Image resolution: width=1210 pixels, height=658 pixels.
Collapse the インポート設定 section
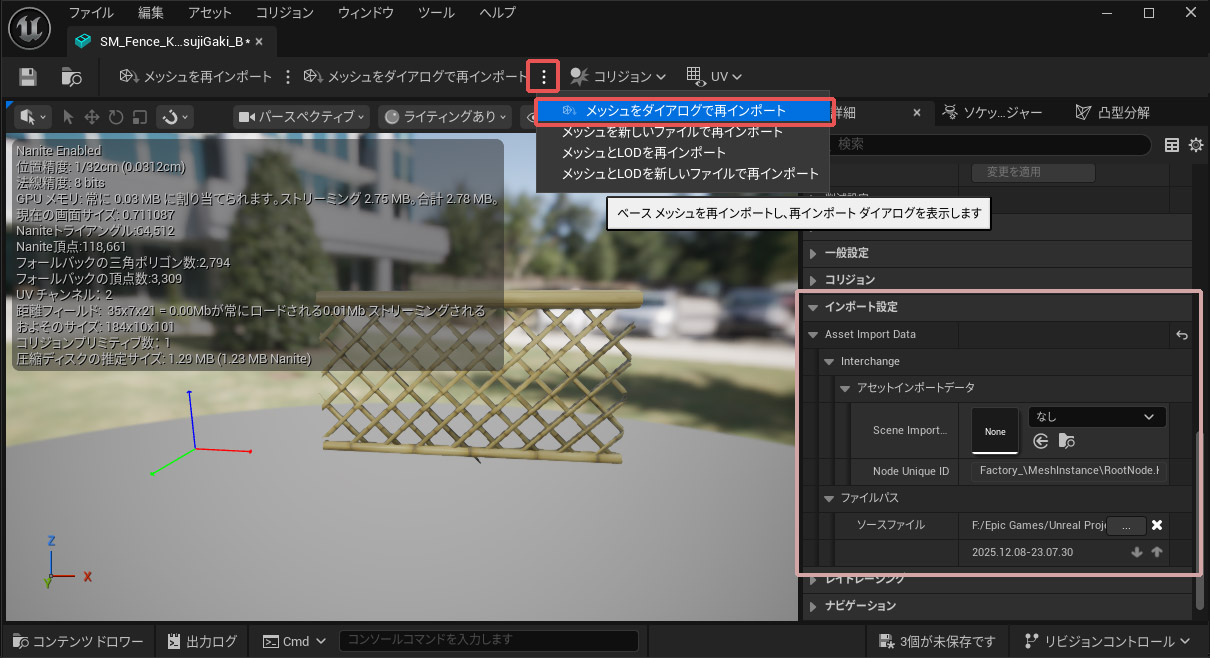click(813, 307)
